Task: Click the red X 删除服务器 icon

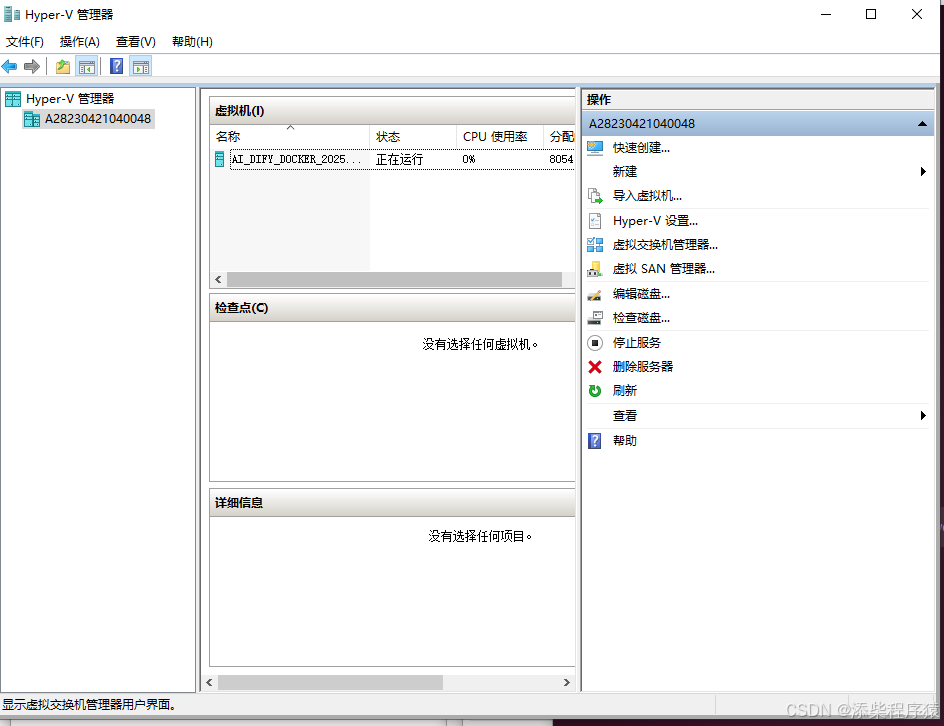Action: pos(595,367)
